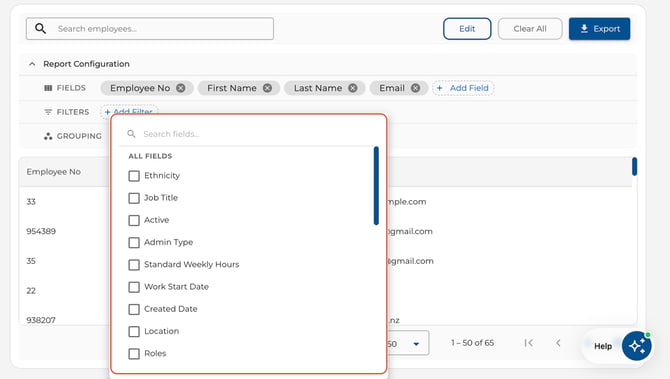
Task: Enable the Standard Weekly Hours checkbox
Action: tap(134, 264)
